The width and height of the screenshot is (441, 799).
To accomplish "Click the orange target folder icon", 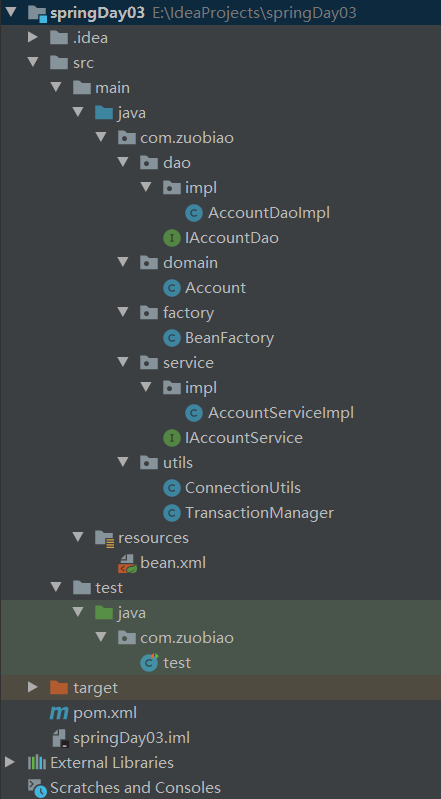I will tap(59, 687).
